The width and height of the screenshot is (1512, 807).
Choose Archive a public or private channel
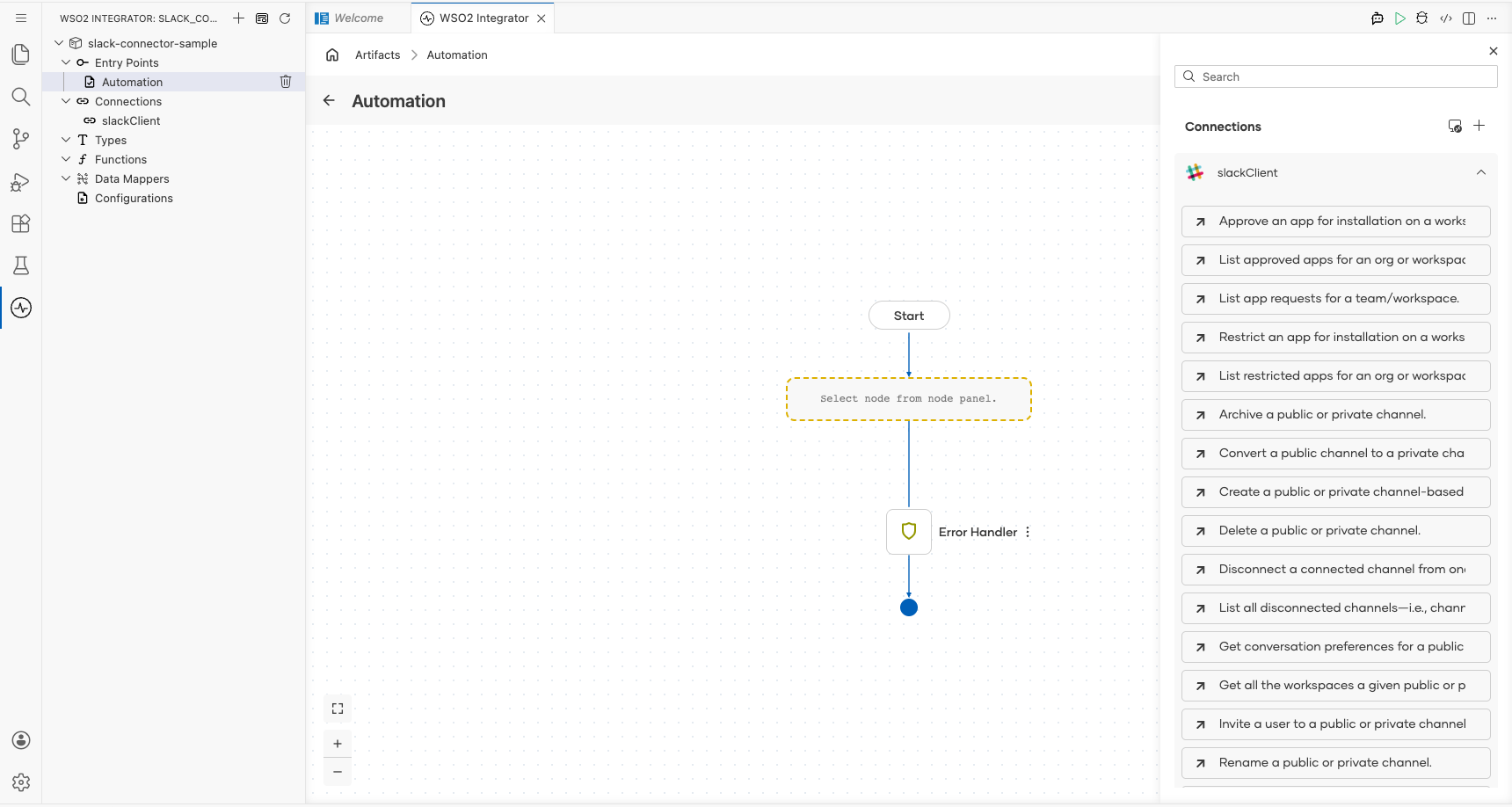pyautogui.click(x=1336, y=415)
